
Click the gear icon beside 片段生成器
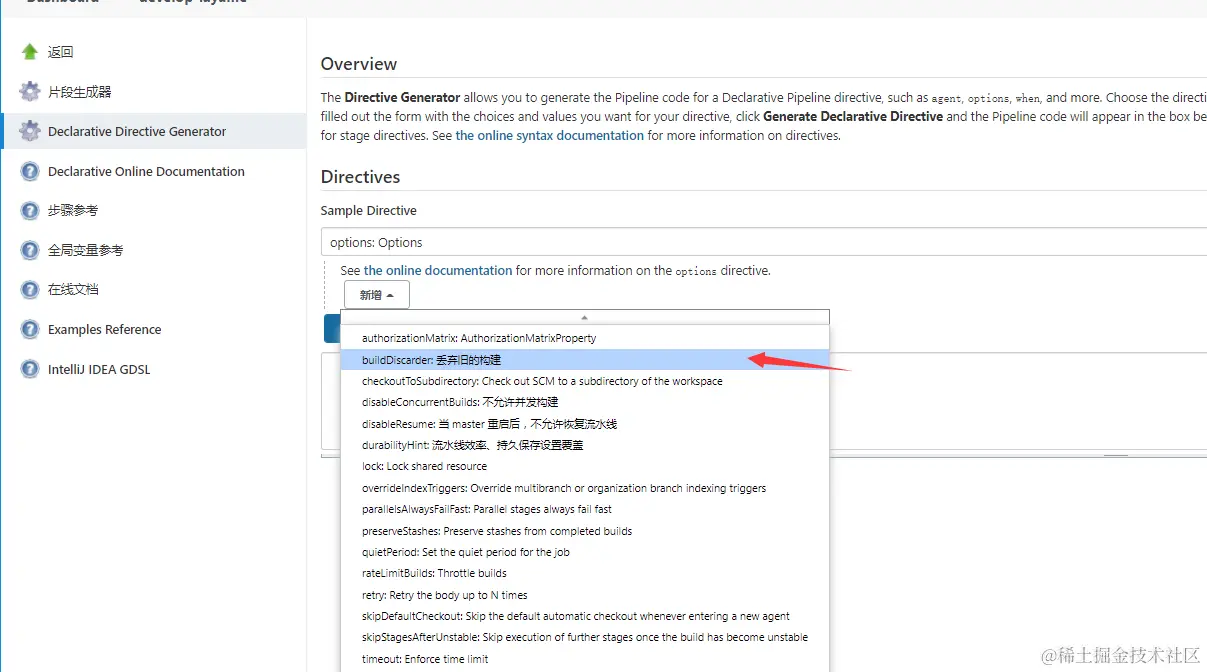click(x=30, y=92)
